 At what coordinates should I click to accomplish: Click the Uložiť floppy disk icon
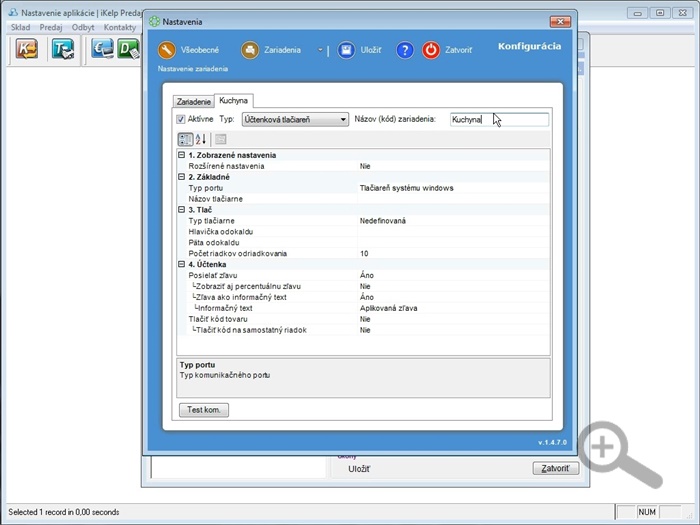click(346, 50)
